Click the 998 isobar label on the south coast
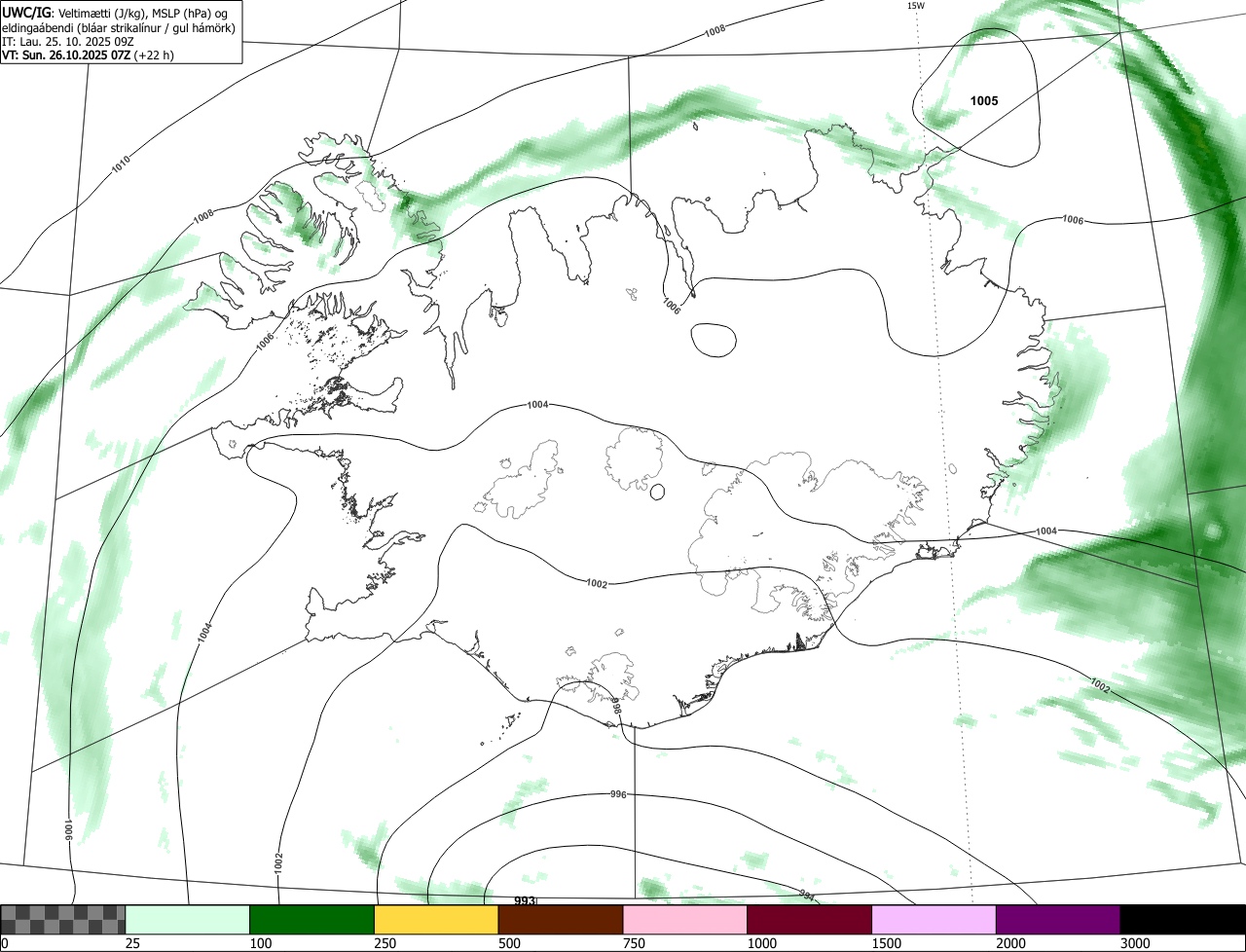This screenshot has width=1246, height=952. (615, 707)
